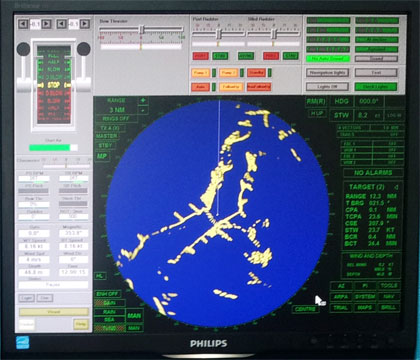Adjust the Bow Thruster slider handle
The width and height of the screenshot is (420, 360).
pos(142,29)
